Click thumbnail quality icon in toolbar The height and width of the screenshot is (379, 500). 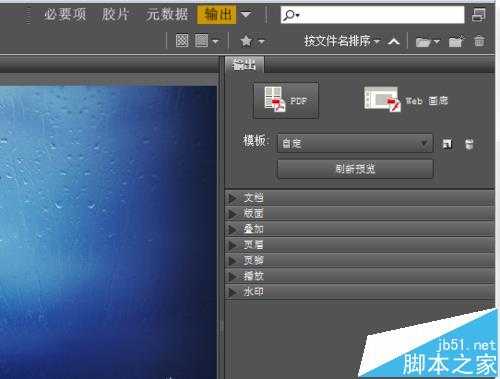click(182, 41)
